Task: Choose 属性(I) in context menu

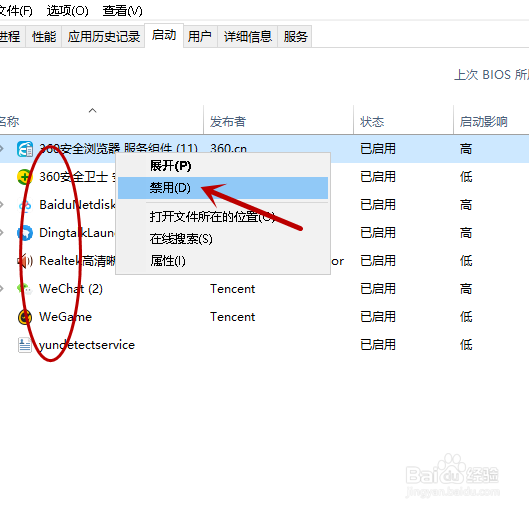Action: click(223, 261)
